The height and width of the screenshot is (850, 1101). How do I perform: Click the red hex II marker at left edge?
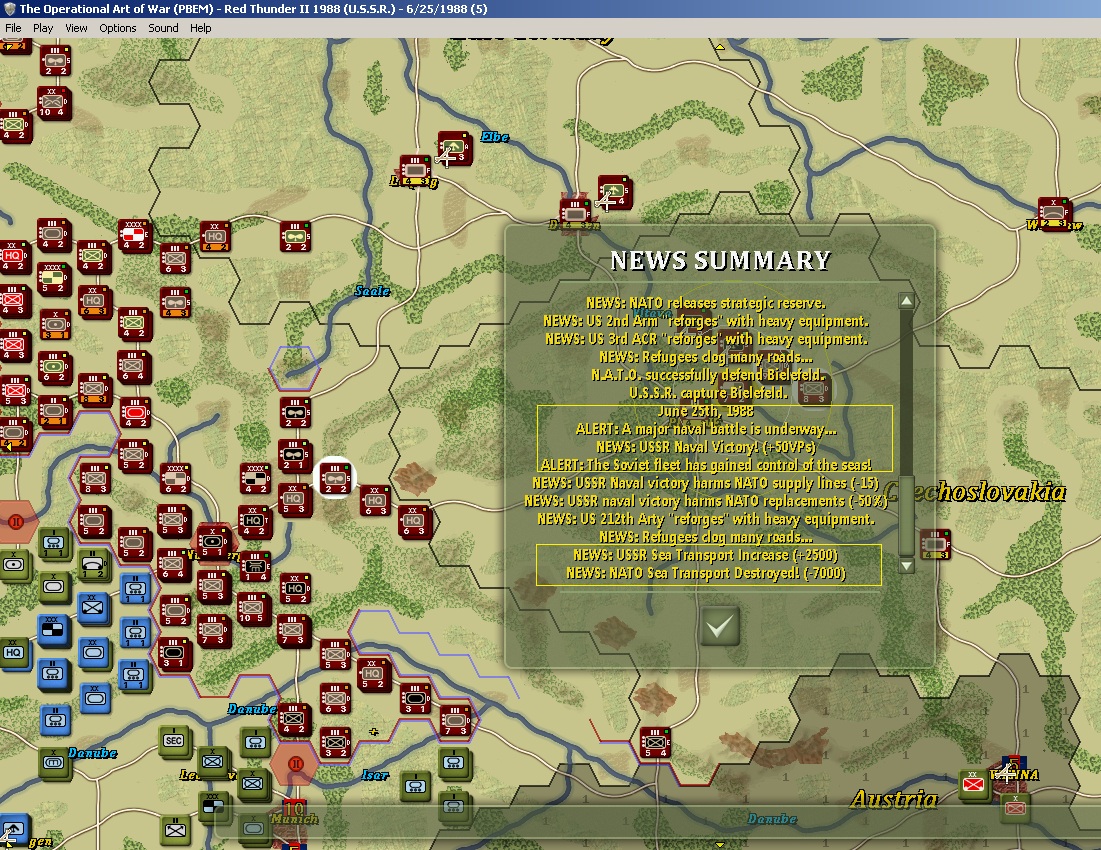(15, 522)
